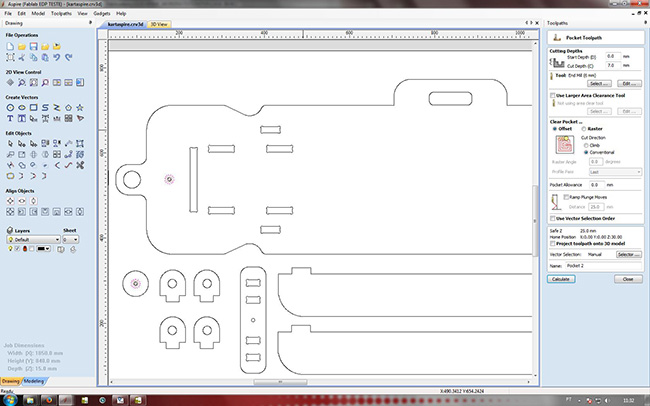The height and width of the screenshot is (406, 650).
Task: Click the scissors Trim tool in Edit Objects
Action: pos(80,165)
